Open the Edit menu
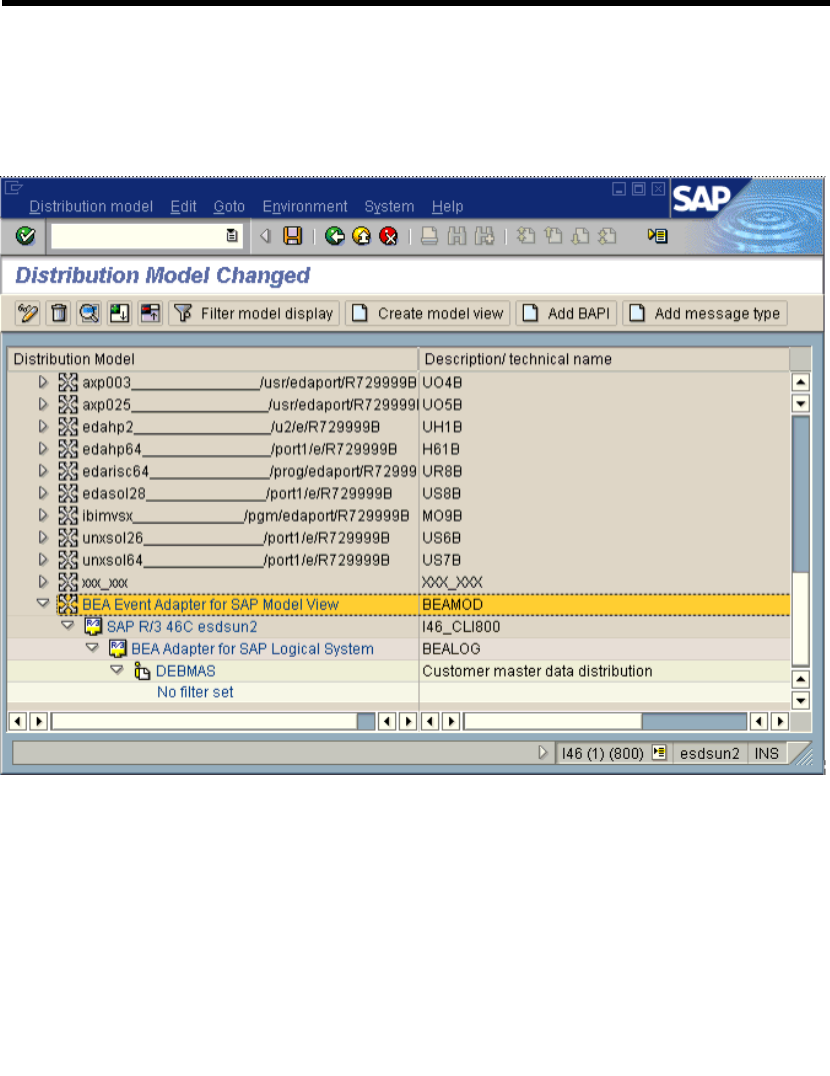The image size is (830, 1076). click(x=183, y=207)
